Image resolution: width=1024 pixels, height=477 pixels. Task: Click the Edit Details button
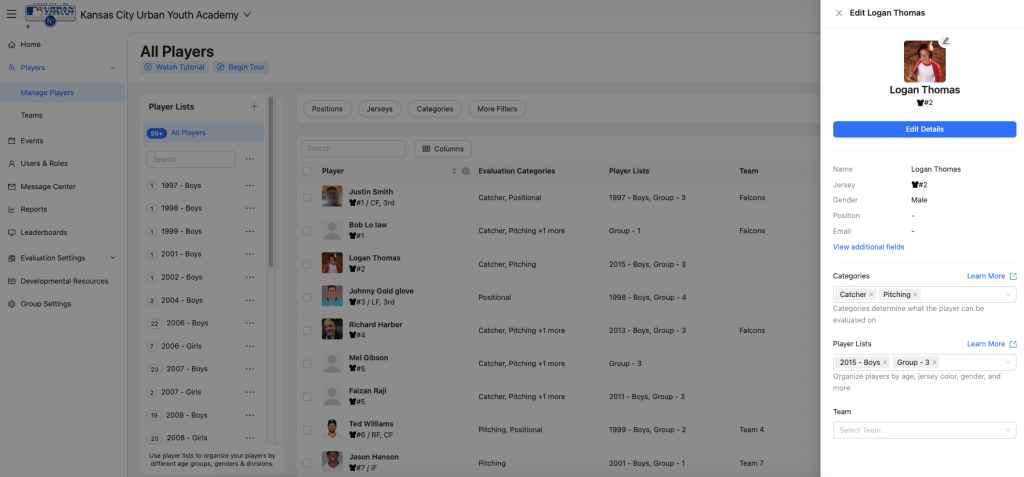(x=924, y=129)
